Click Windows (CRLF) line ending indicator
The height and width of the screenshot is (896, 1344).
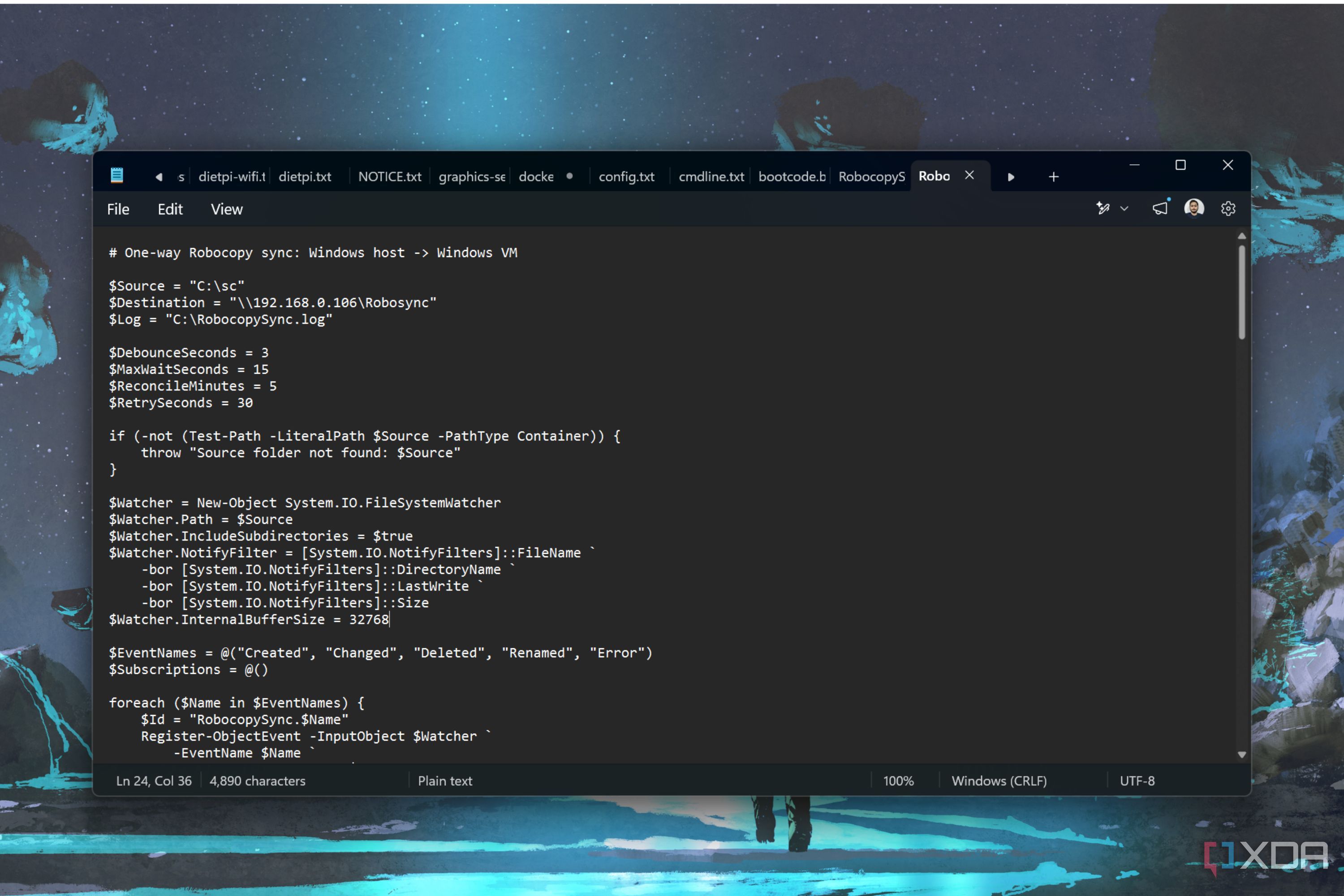click(999, 780)
